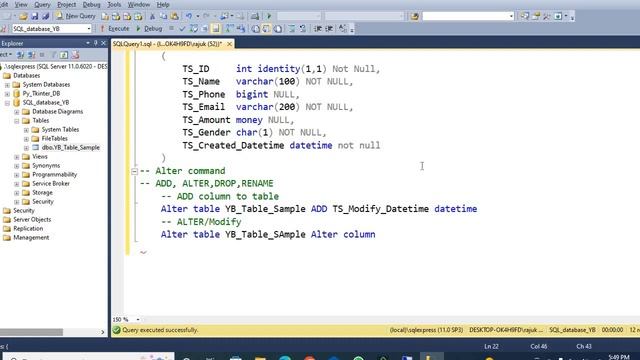The height and width of the screenshot is (360, 640).
Task: Select the Service Broker folder
Action: pos(51,184)
